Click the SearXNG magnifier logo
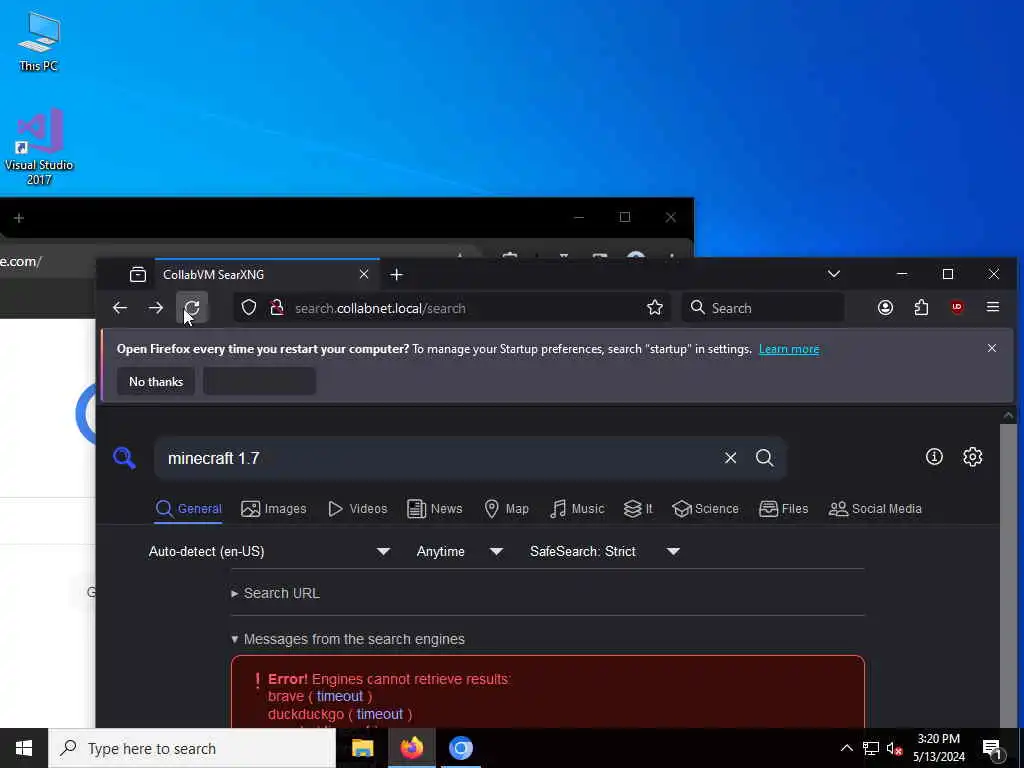 coord(124,458)
